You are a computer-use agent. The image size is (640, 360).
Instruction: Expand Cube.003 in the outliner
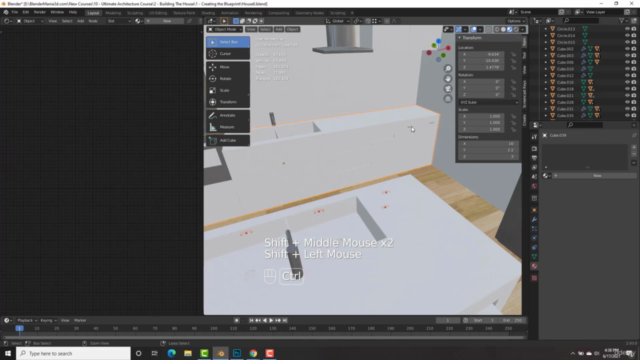tap(546, 56)
